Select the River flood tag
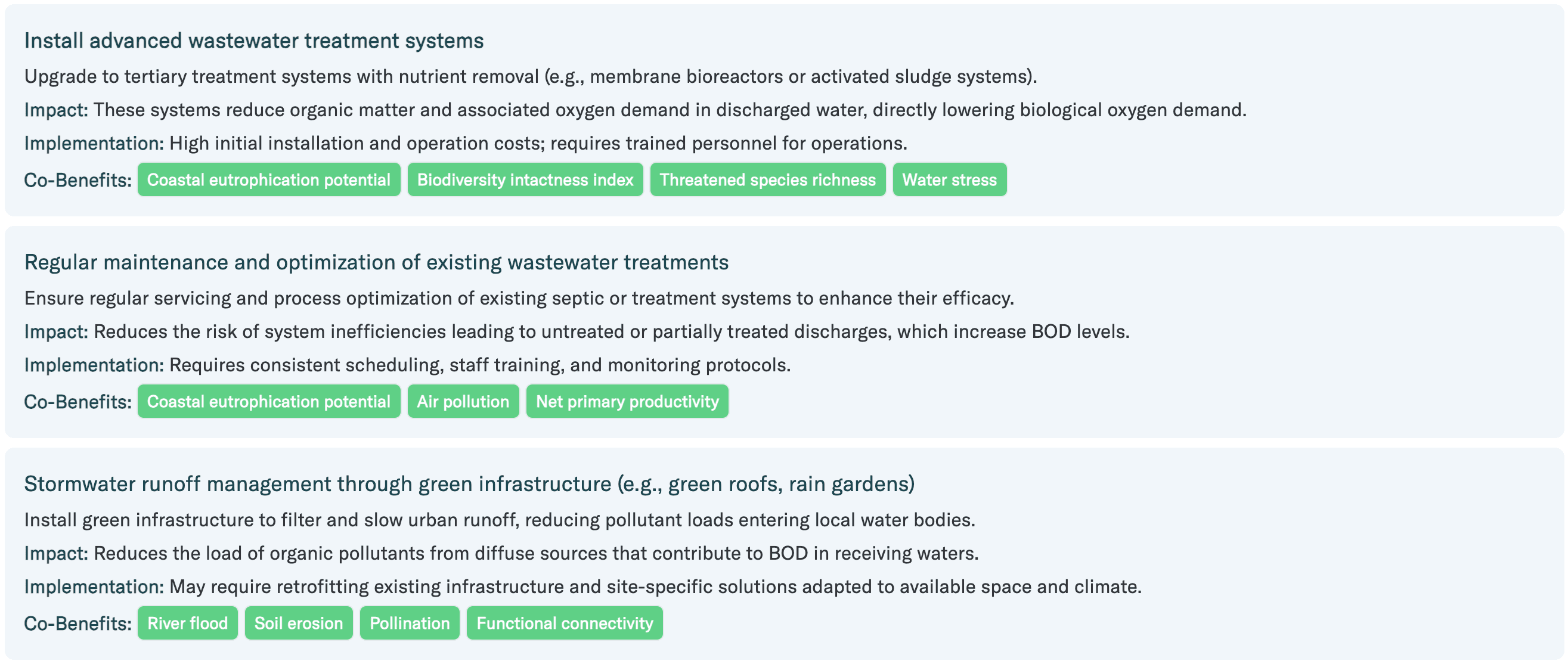The height and width of the screenshot is (664, 1568). click(187, 623)
